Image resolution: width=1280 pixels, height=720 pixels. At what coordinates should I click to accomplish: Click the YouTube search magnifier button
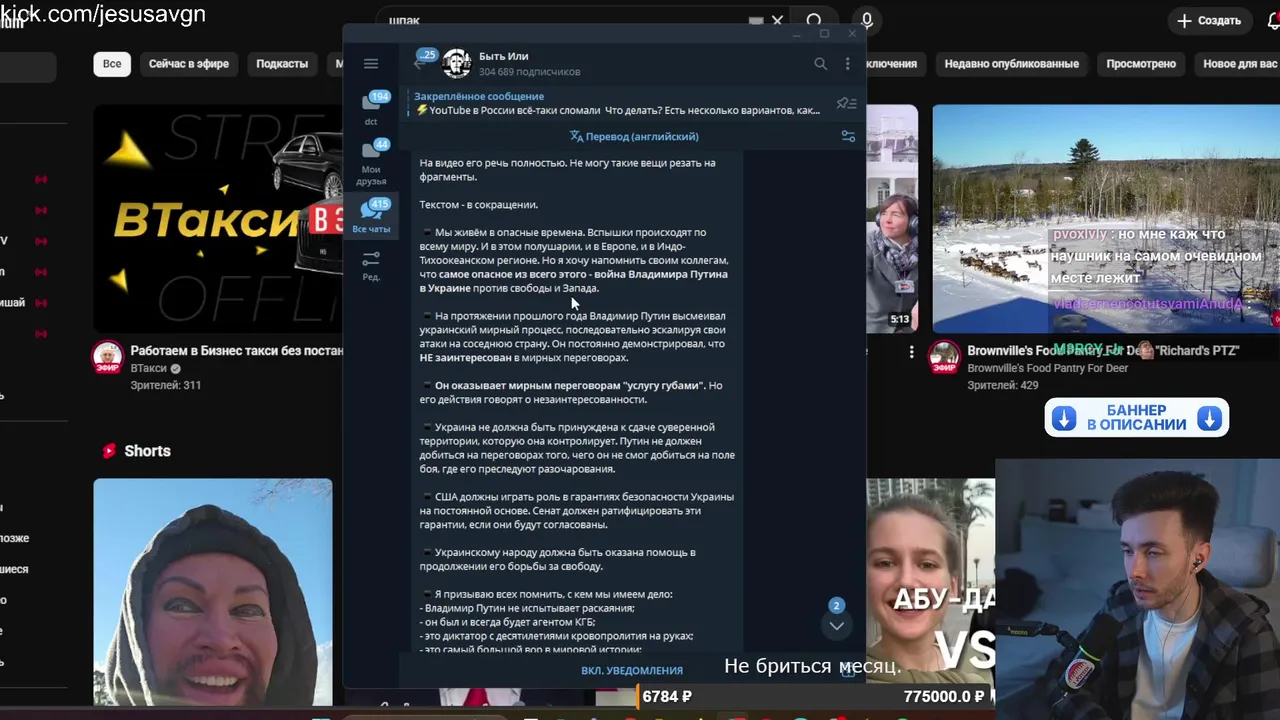tap(814, 20)
